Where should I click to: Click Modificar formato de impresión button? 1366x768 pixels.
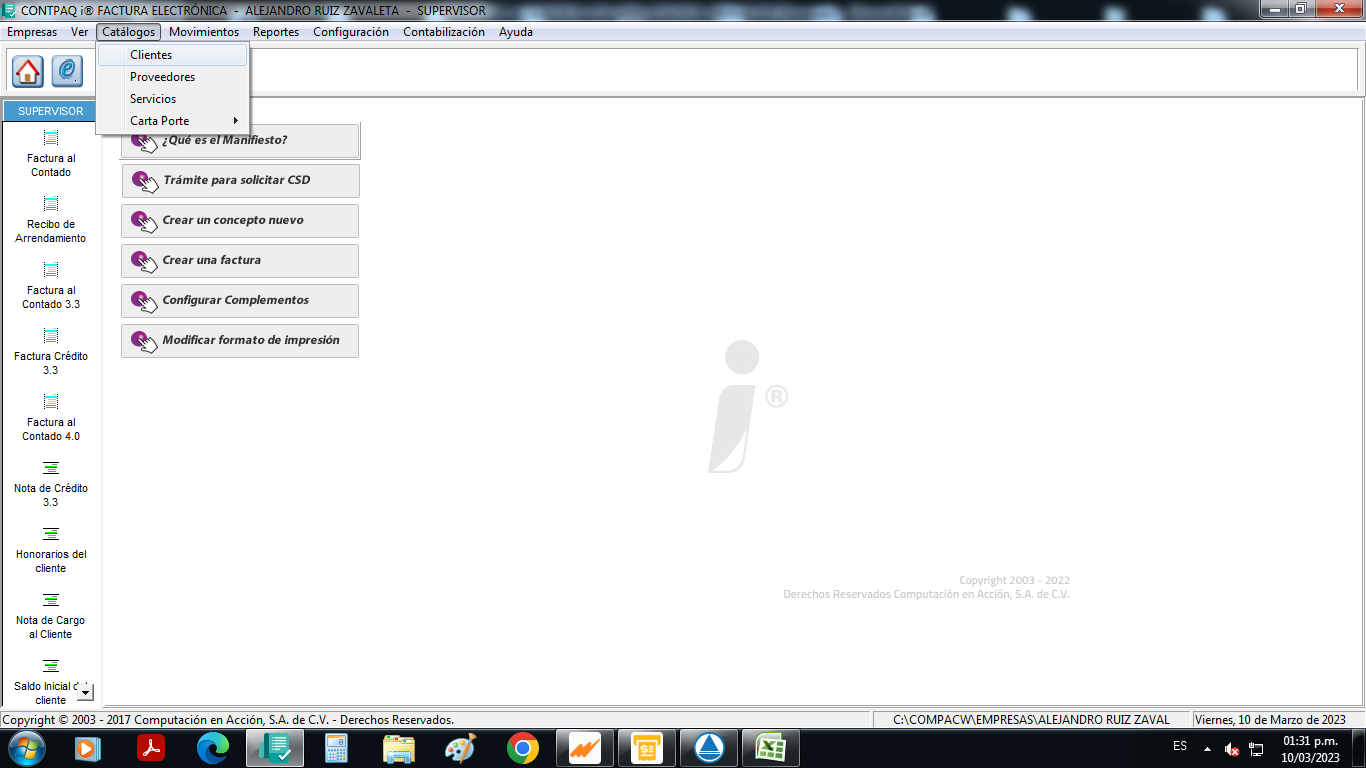click(x=240, y=341)
